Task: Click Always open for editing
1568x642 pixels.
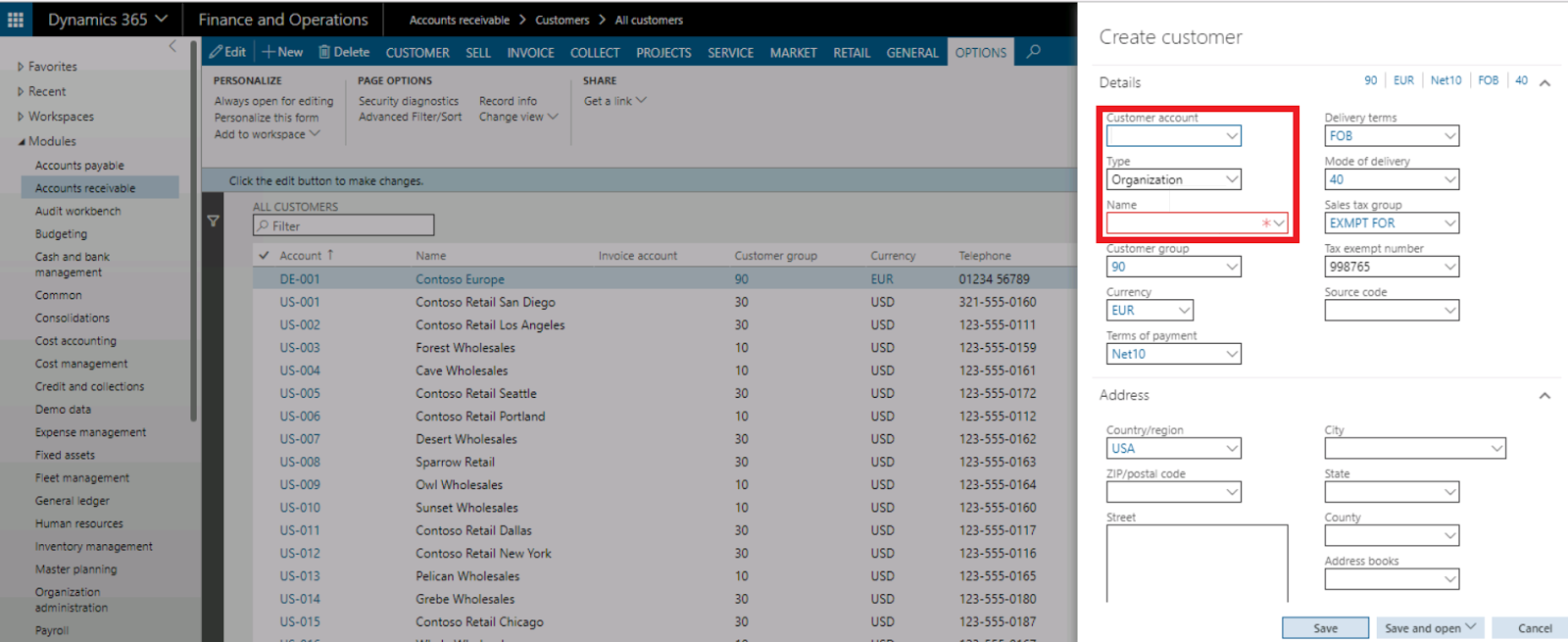Action: (x=273, y=101)
